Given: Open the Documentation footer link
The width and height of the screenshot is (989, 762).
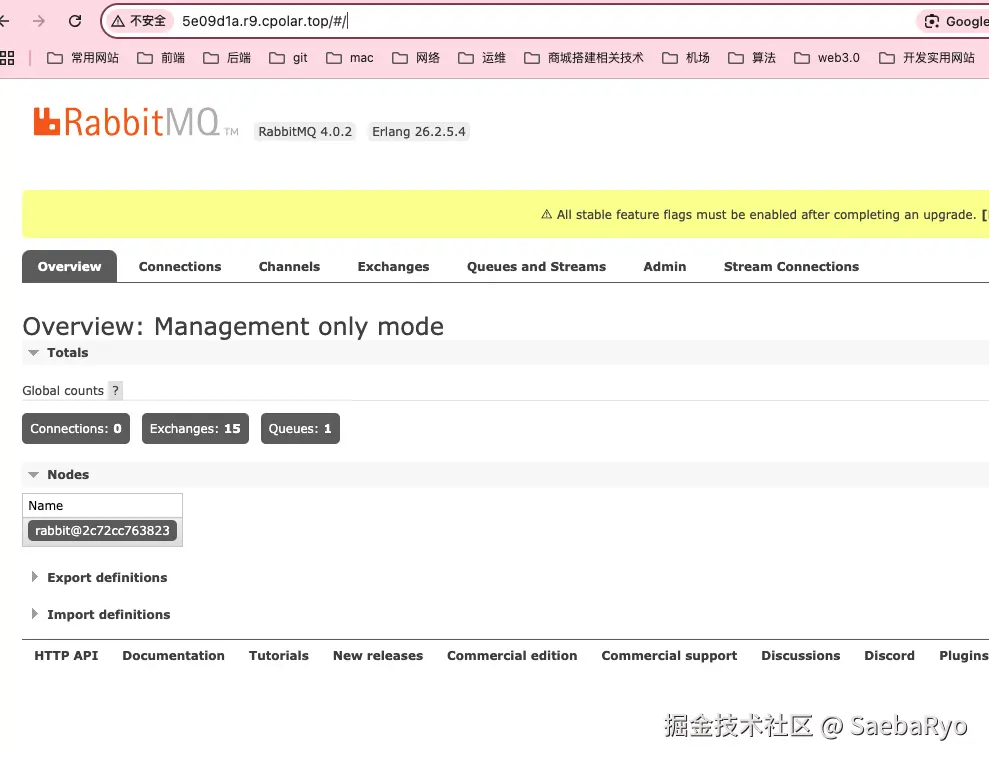Looking at the screenshot, I should 173,655.
